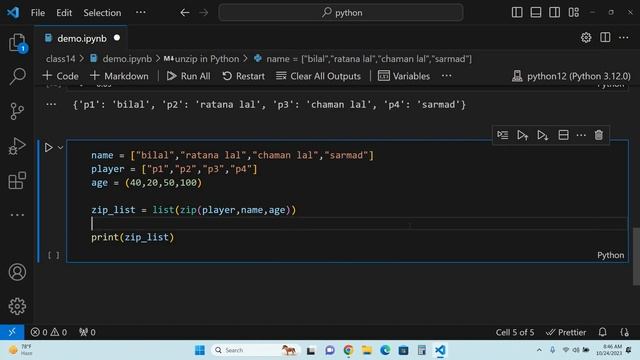Show additional views ellipsis in activity bar
Image resolution: width=640 pixels, height=360 pixels.
click(x=17, y=215)
